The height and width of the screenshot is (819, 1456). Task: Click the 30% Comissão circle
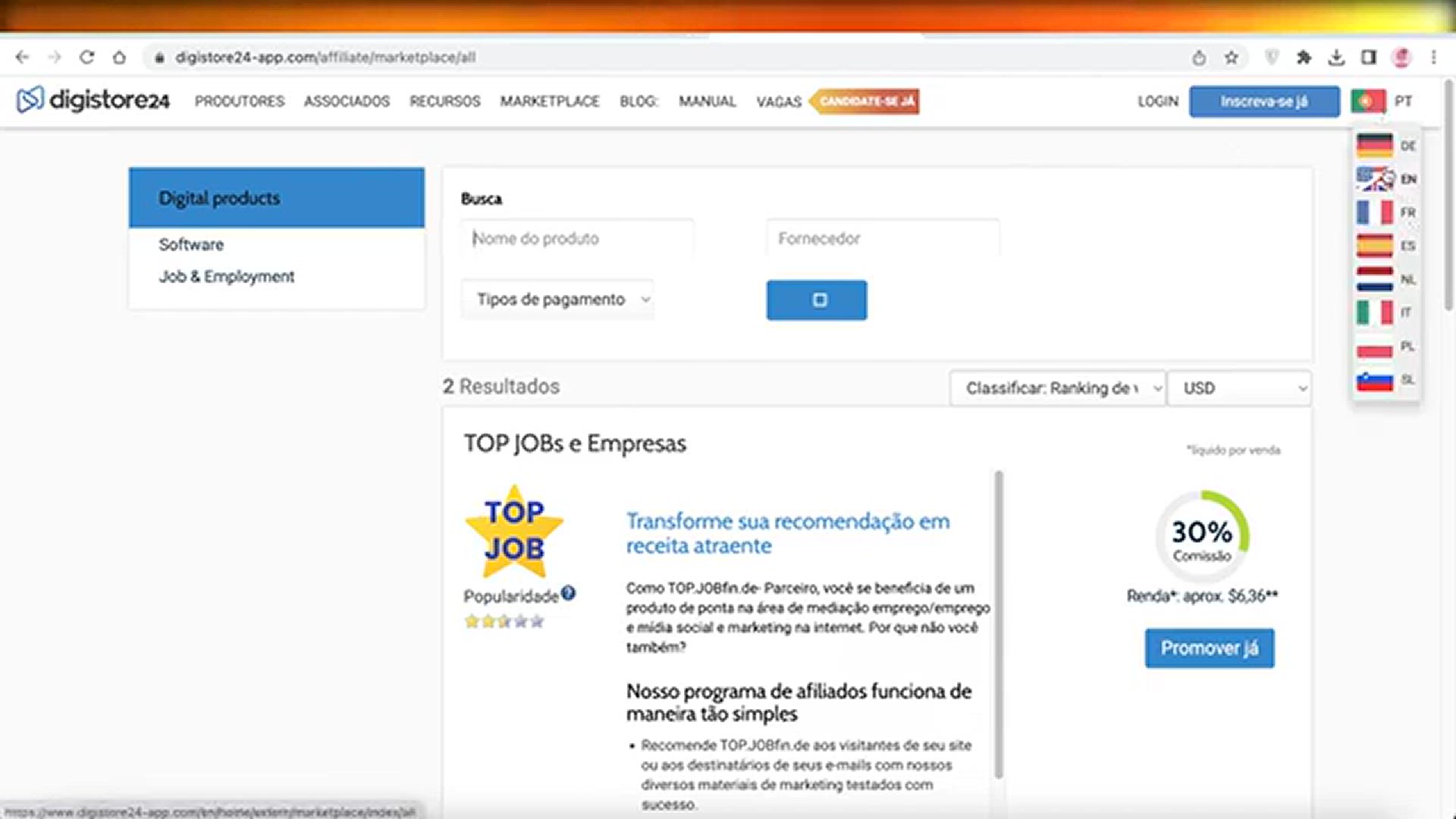[x=1202, y=538]
